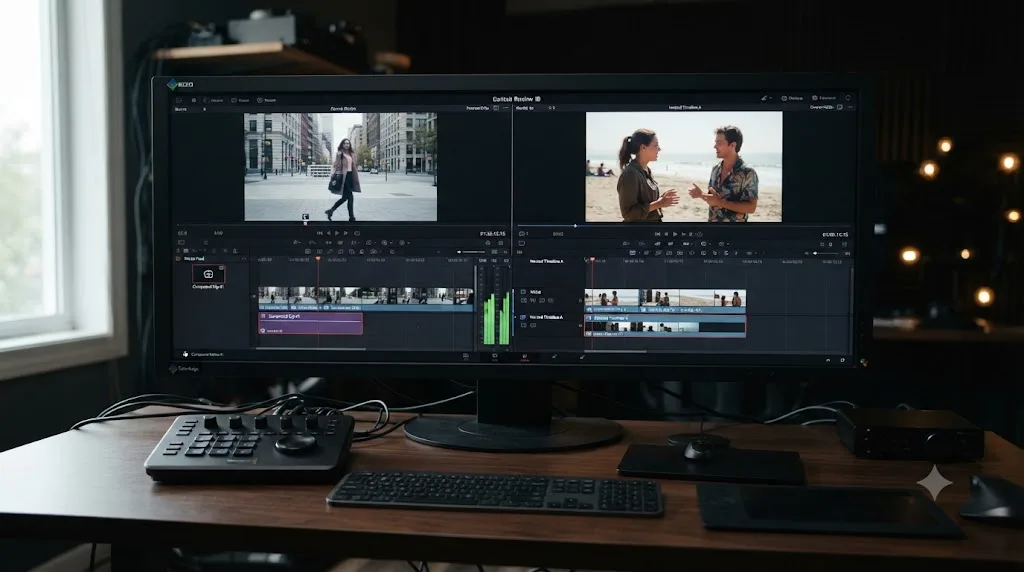Screen dimensions: 1024x572
Task: Click the Video track header label
Action: (x=536, y=292)
